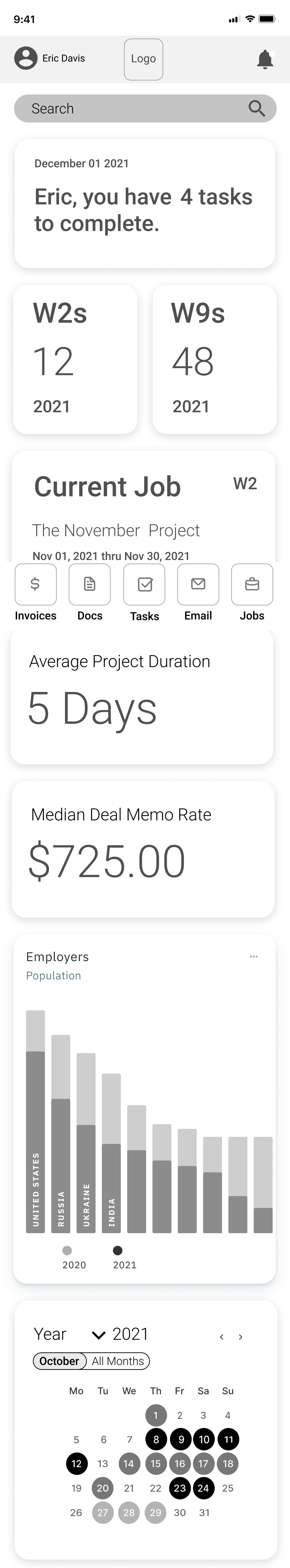Toggle the 2021 legend dot
The height and width of the screenshot is (1568, 290).
[x=117, y=1250]
